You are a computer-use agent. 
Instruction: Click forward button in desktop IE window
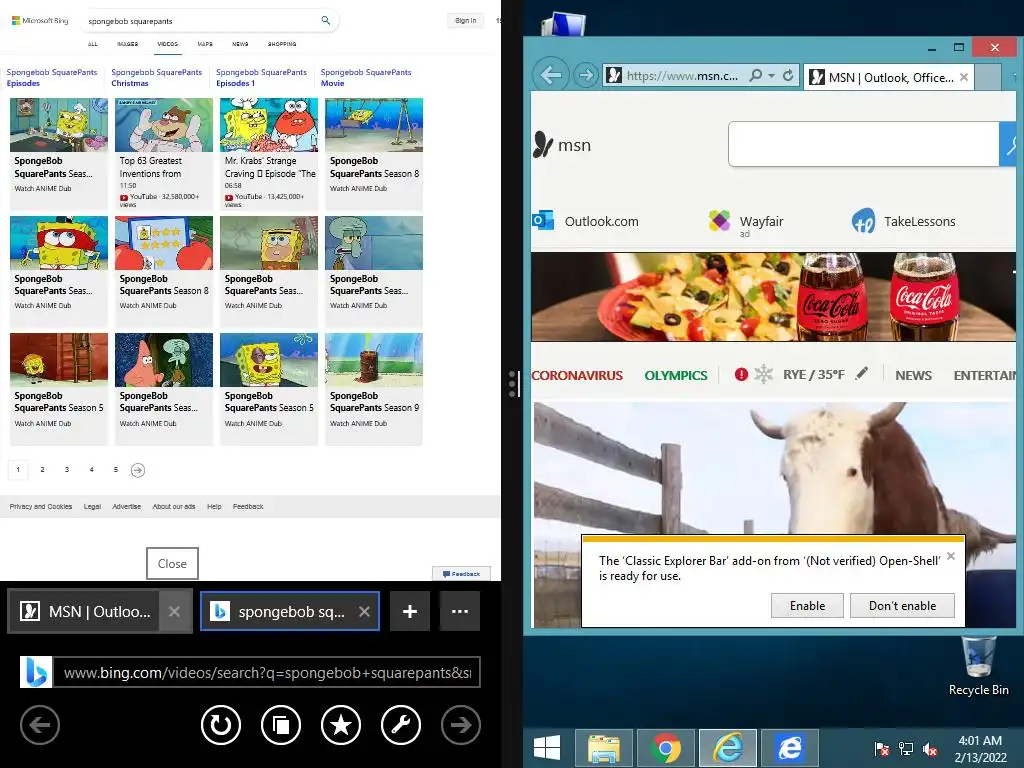pyautogui.click(x=586, y=75)
